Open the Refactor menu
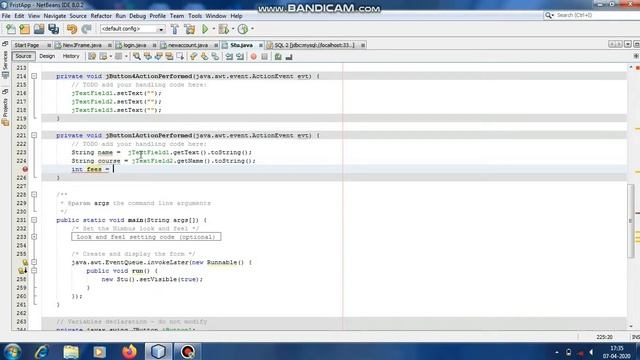The width and height of the screenshot is (640, 360). (x=101, y=16)
